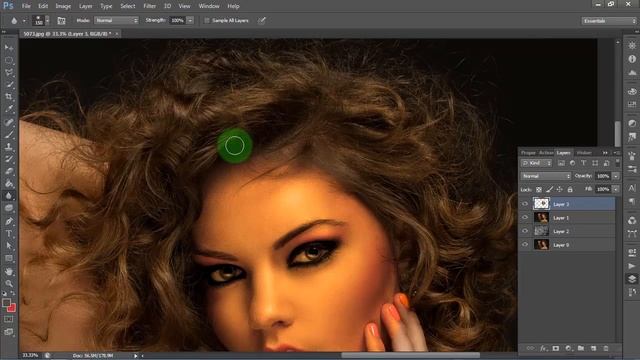The width and height of the screenshot is (640, 360).
Task: Select the Zoom tool
Action: (x=9, y=283)
